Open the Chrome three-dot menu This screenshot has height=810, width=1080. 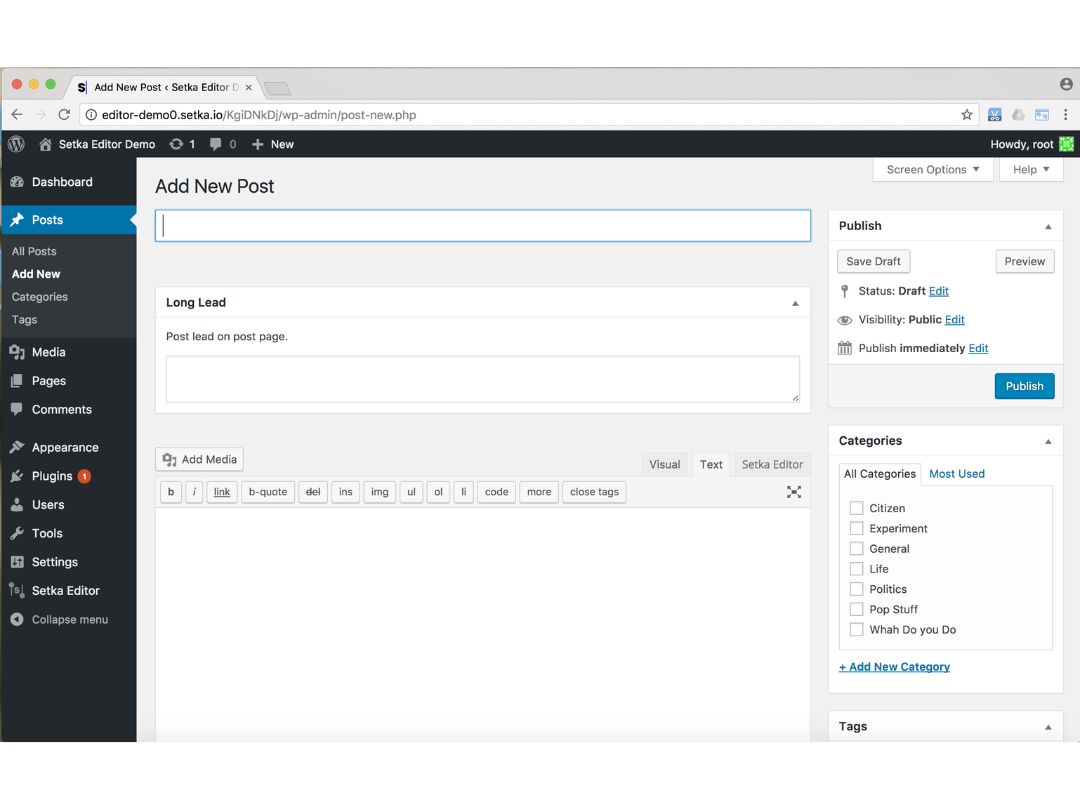click(x=1065, y=115)
